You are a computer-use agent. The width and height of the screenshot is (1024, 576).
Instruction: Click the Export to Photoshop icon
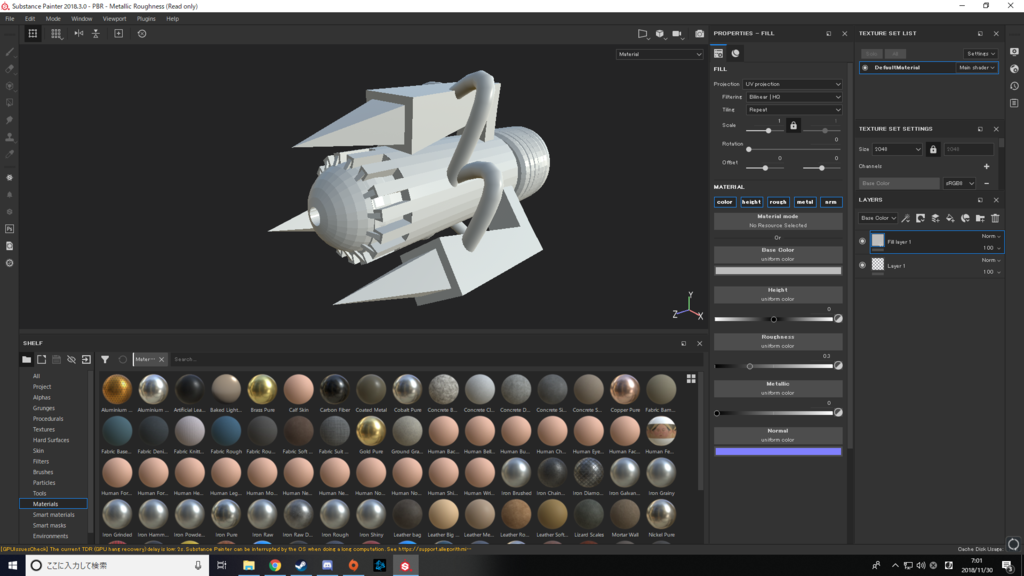[x=10, y=229]
